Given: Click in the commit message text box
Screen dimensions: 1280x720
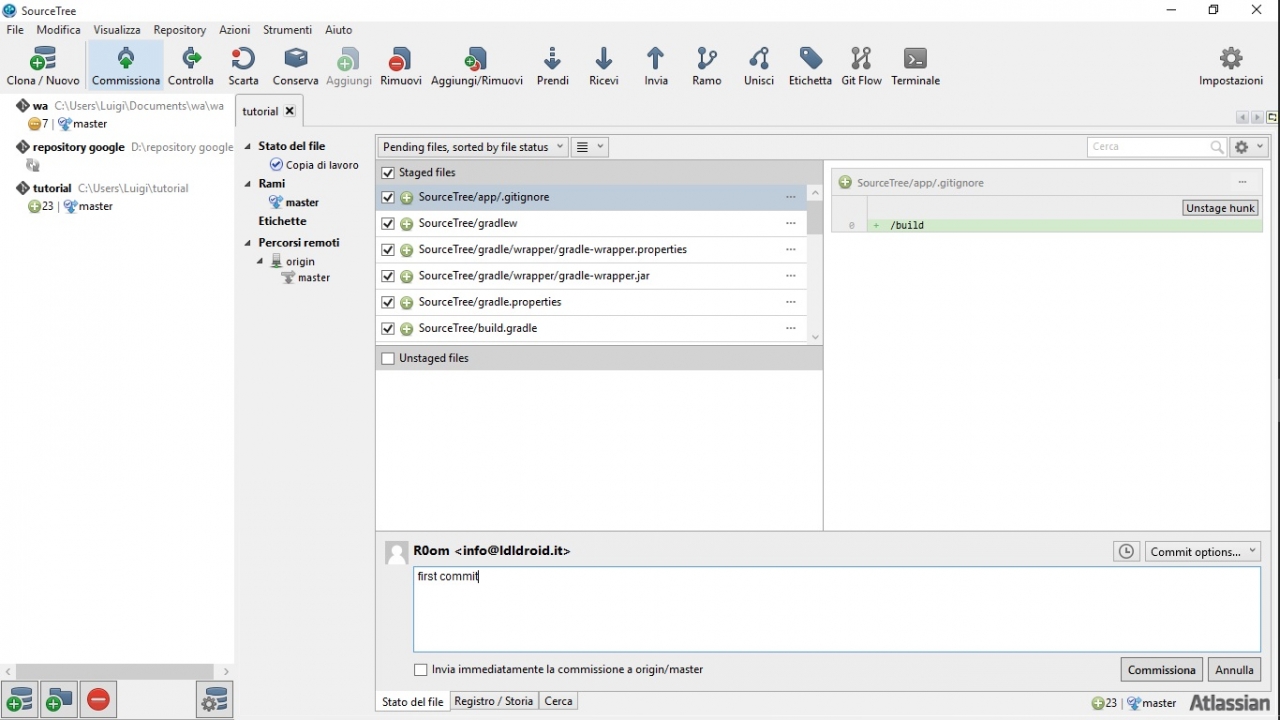Looking at the screenshot, I should 837,610.
